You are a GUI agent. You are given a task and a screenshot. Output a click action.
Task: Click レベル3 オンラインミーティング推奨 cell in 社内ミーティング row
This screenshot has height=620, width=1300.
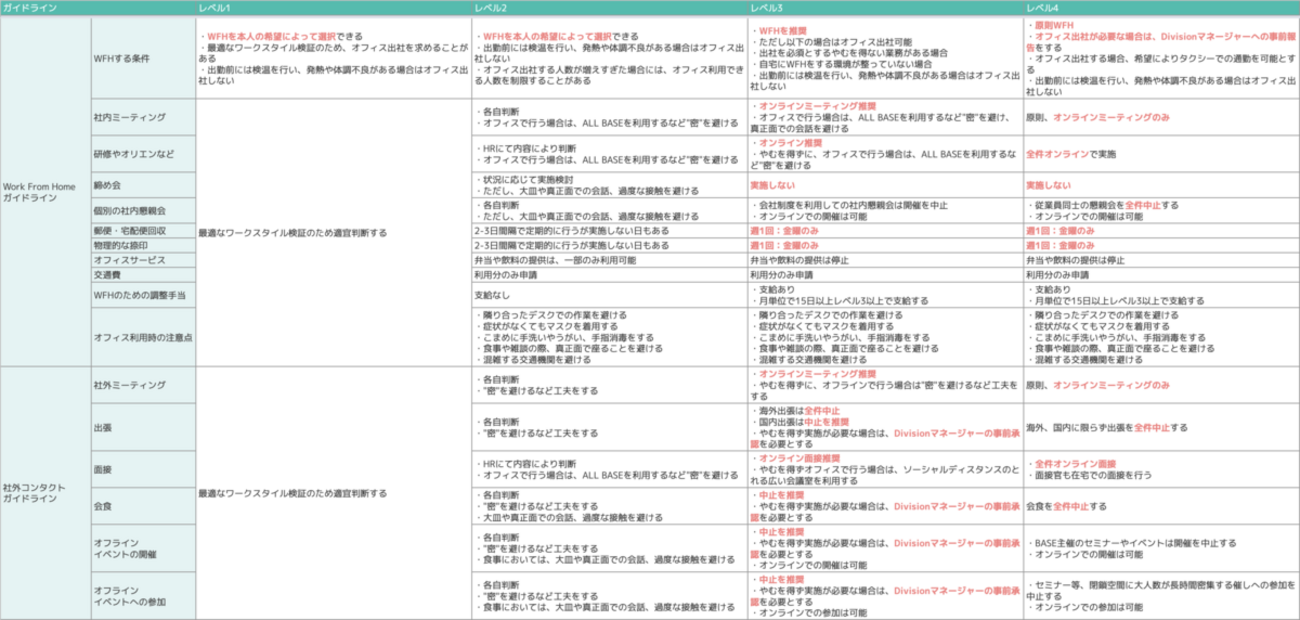[x=885, y=118]
